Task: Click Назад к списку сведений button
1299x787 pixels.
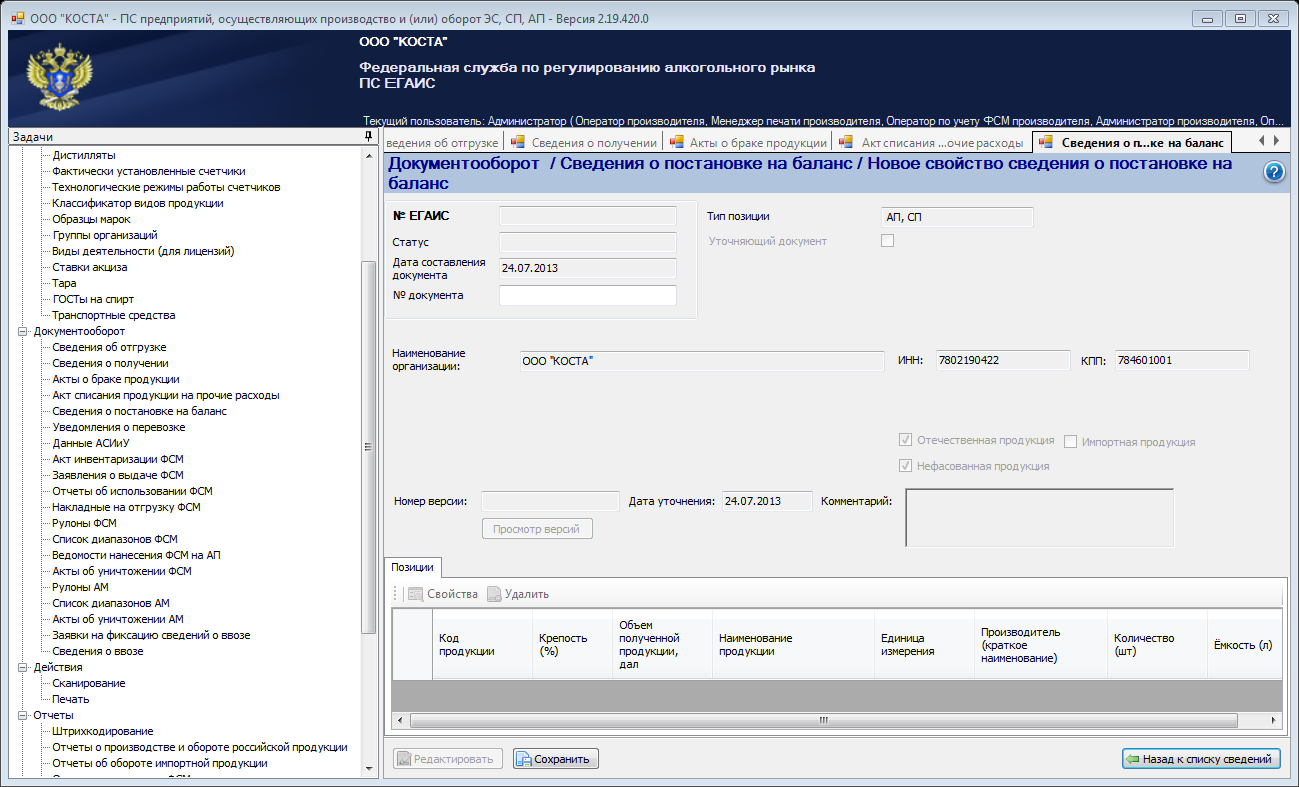Action: coord(1201,759)
